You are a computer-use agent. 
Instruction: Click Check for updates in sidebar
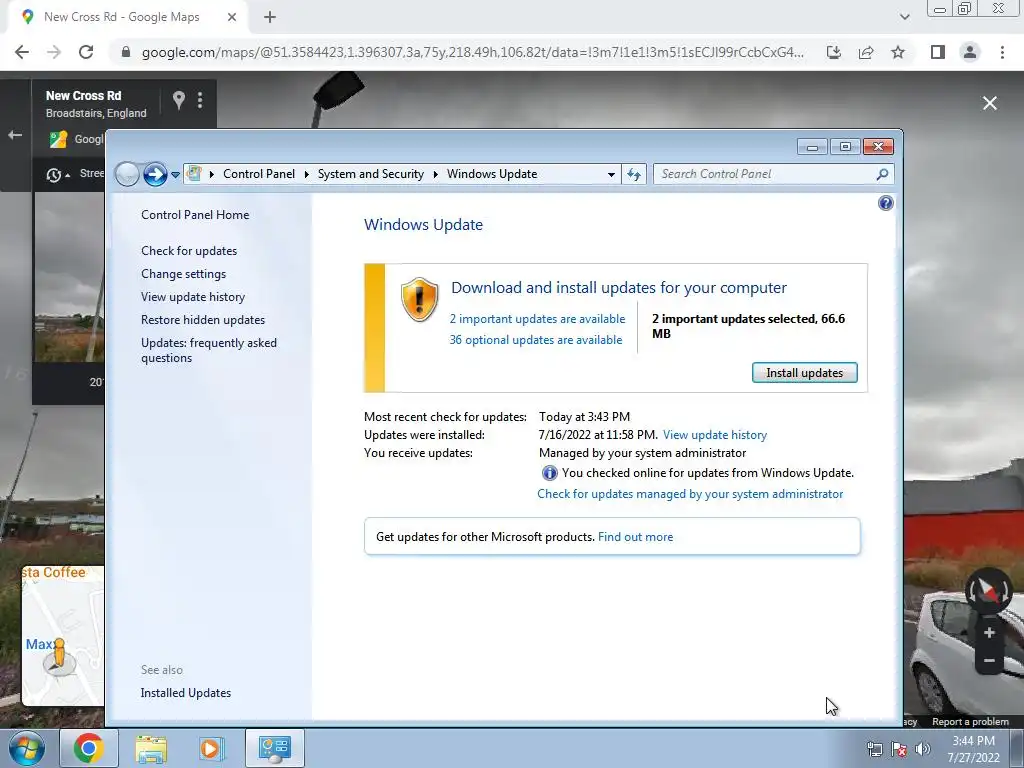[x=189, y=251]
